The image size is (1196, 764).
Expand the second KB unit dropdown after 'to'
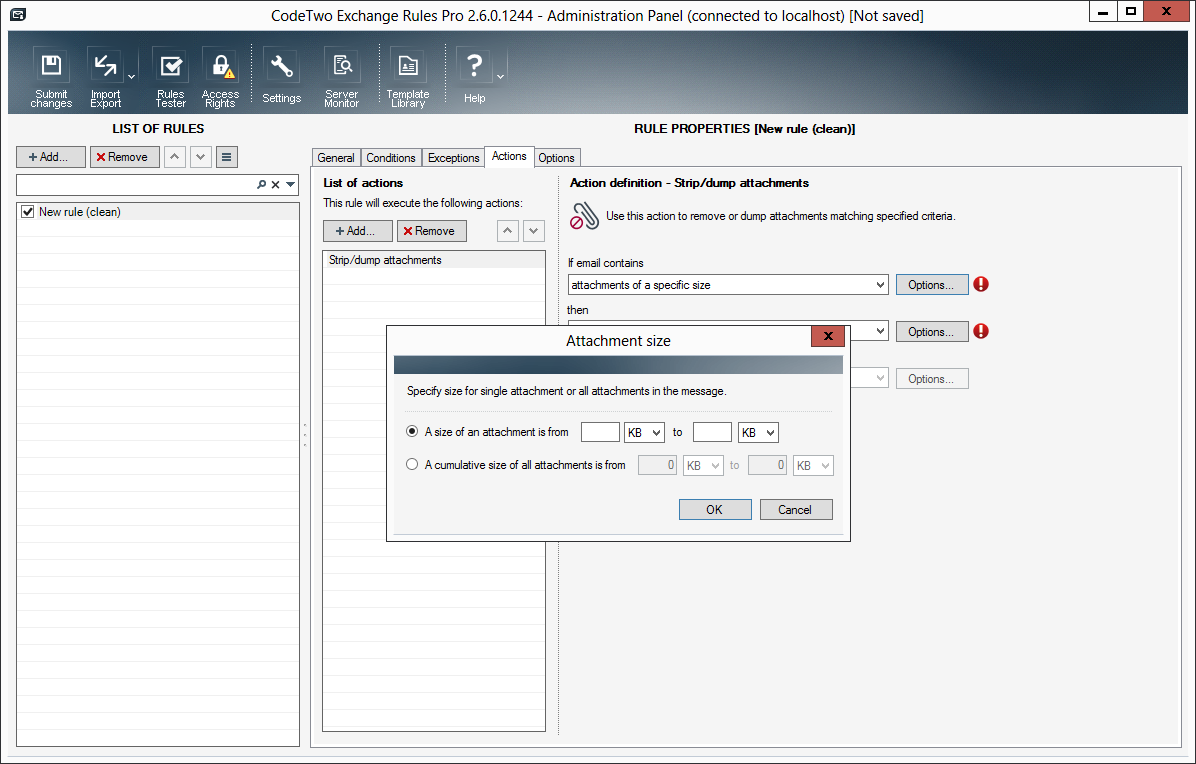[758, 433]
